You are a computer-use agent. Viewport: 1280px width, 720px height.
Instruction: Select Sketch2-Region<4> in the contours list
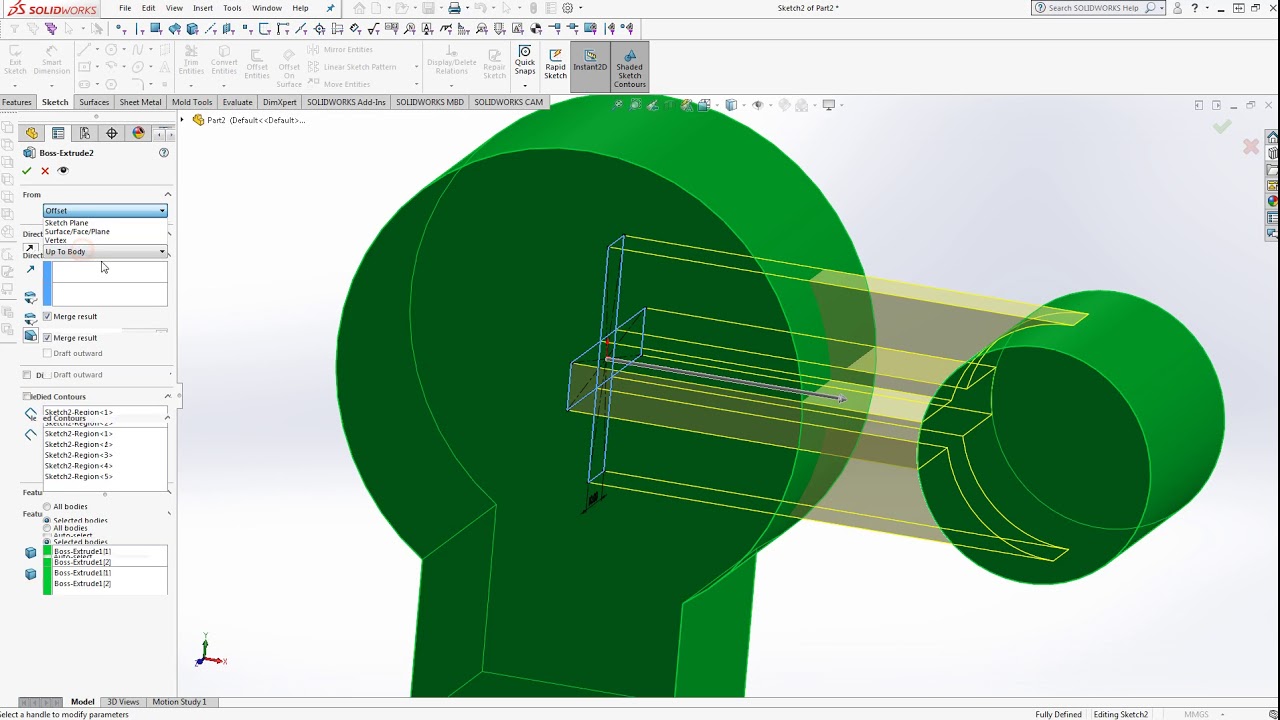[78, 466]
